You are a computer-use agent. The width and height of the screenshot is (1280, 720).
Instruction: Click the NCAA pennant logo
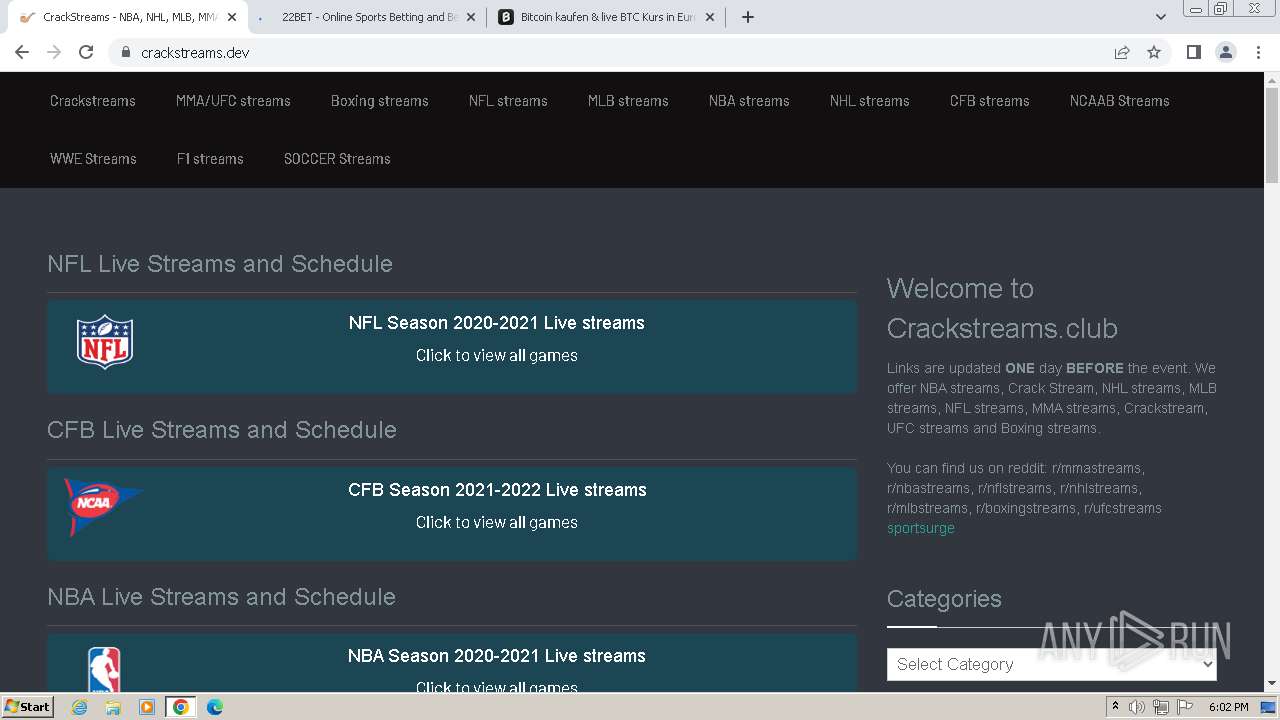pos(103,506)
